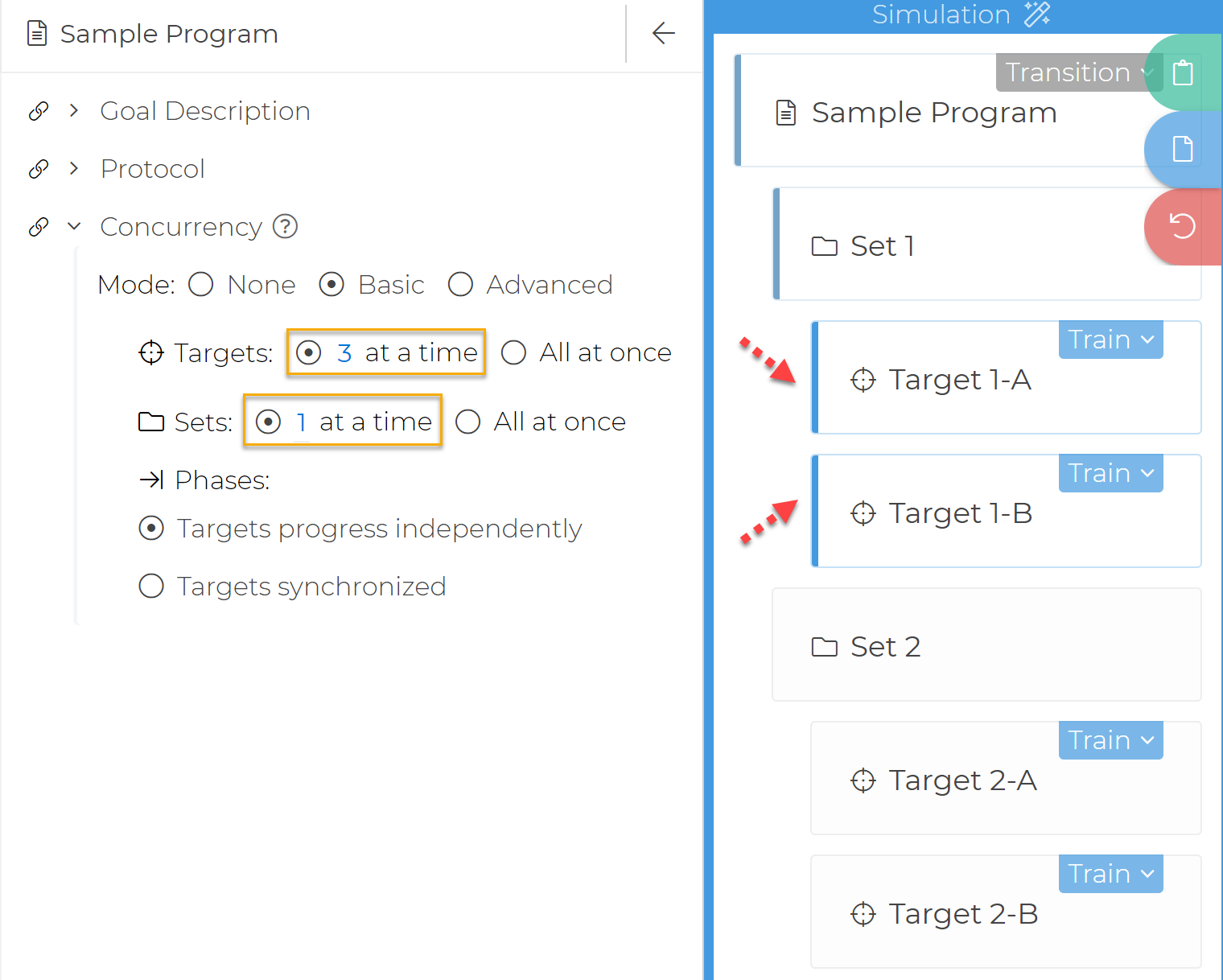Image resolution: width=1223 pixels, height=980 pixels.
Task: Select Target 2-B in the simulation list
Action: tap(962, 914)
